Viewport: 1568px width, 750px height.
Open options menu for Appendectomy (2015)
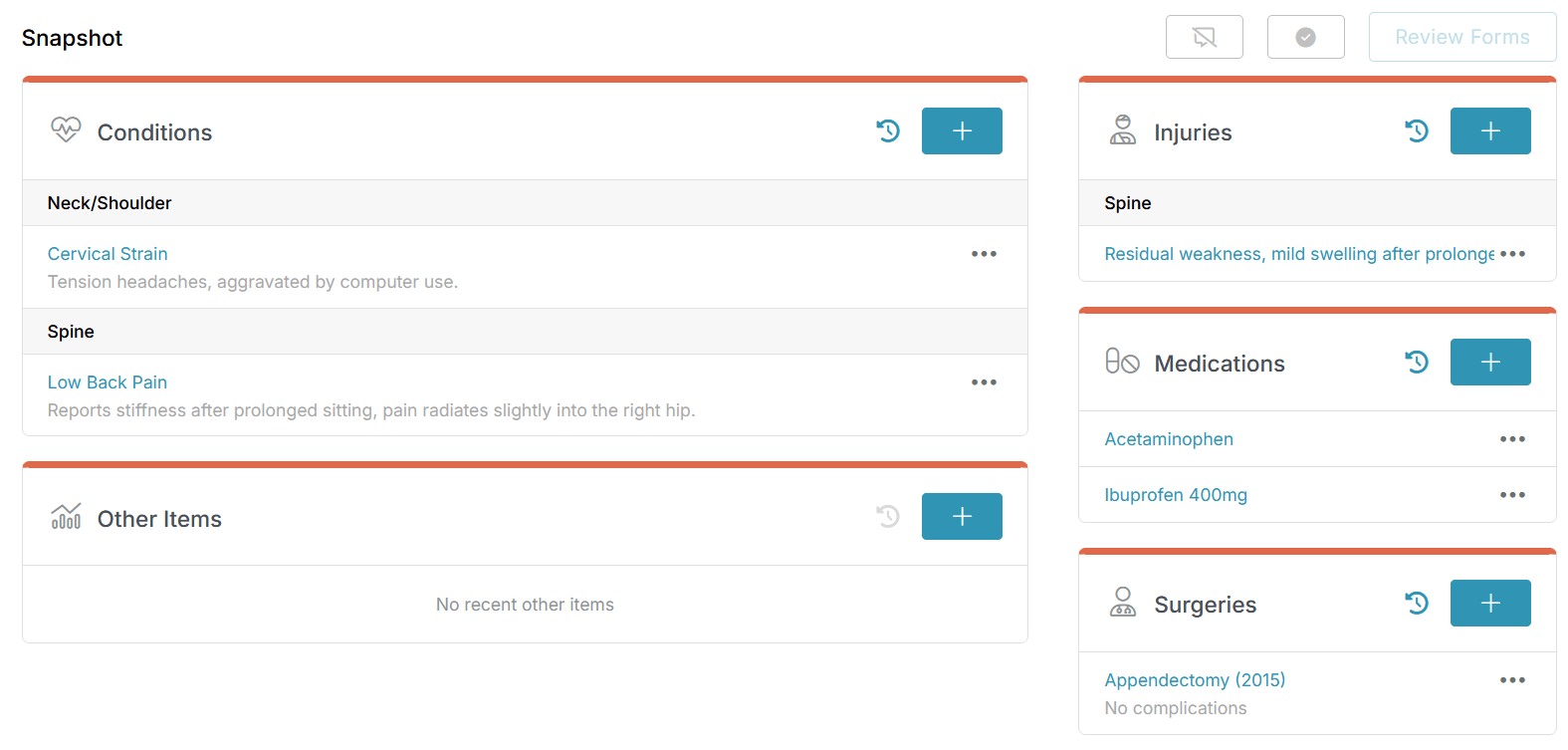(x=1512, y=680)
